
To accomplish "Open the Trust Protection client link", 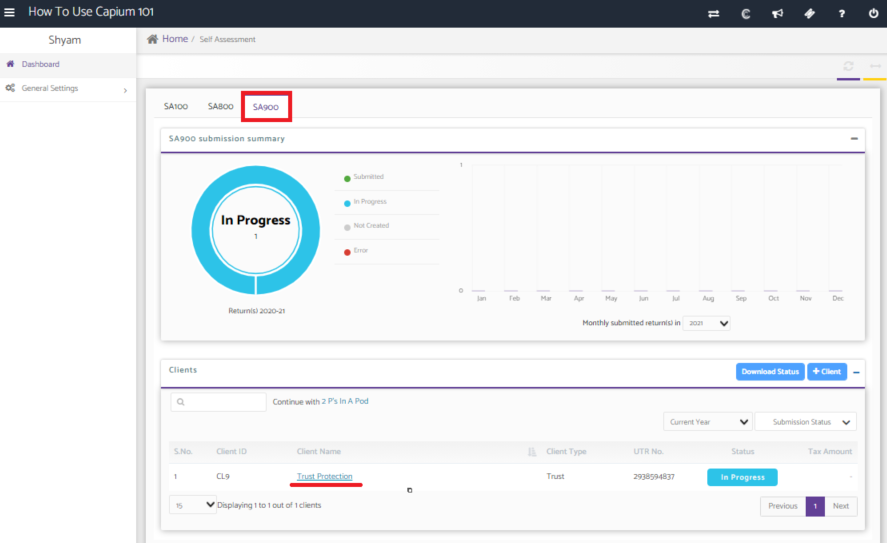I will click(x=325, y=476).
